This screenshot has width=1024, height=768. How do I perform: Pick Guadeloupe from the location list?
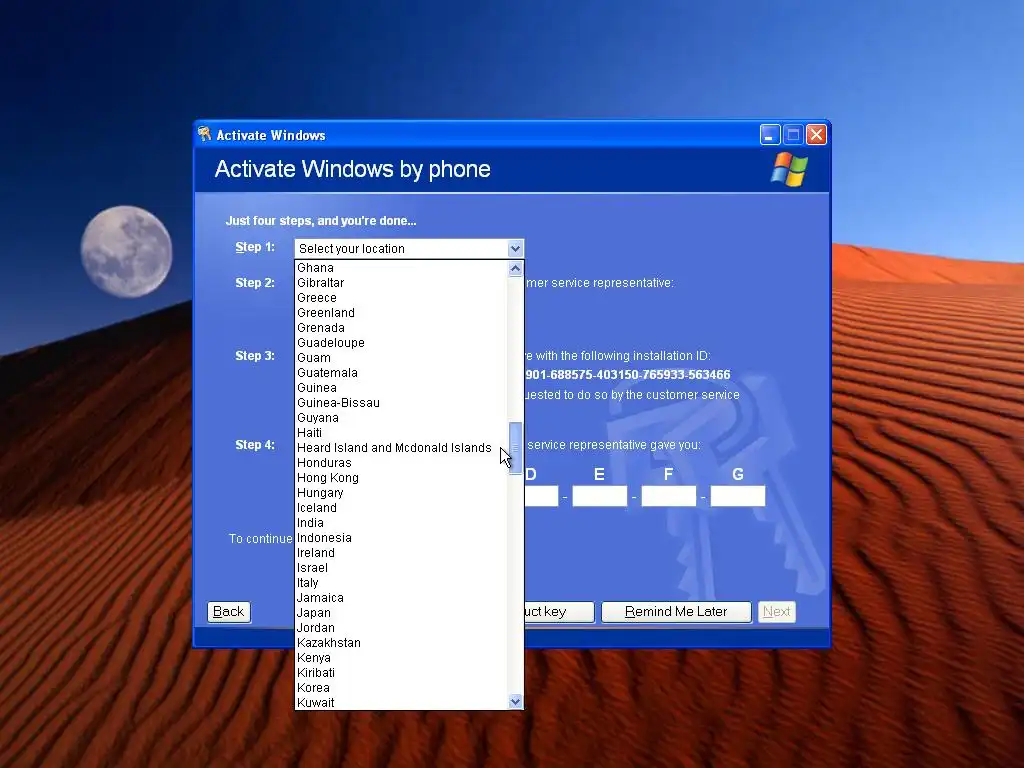pyautogui.click(x=401, y=343)
